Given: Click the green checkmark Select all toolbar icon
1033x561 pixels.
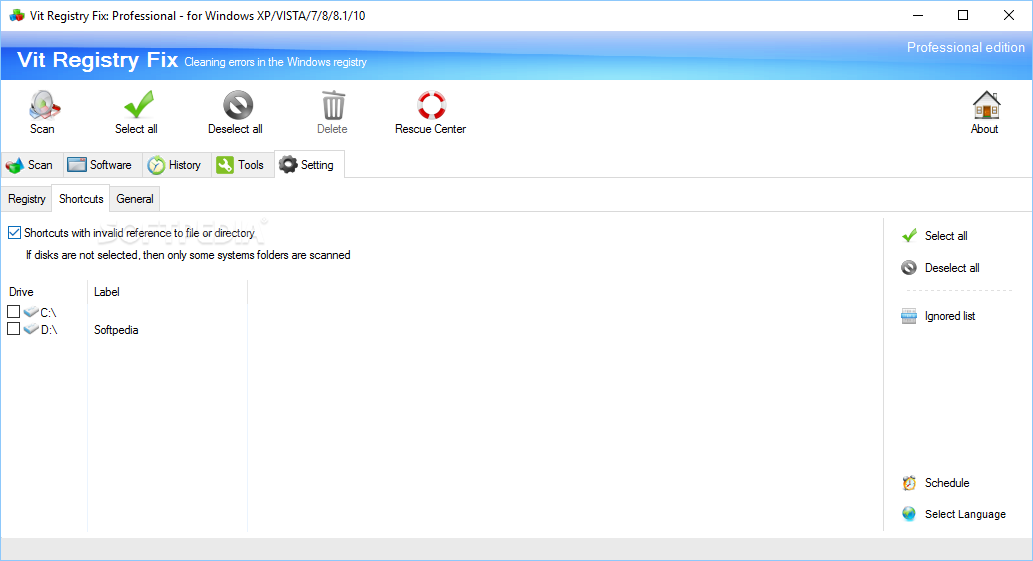Looking at the screenshot, I should pyautogui.click(x=138, y=105).
